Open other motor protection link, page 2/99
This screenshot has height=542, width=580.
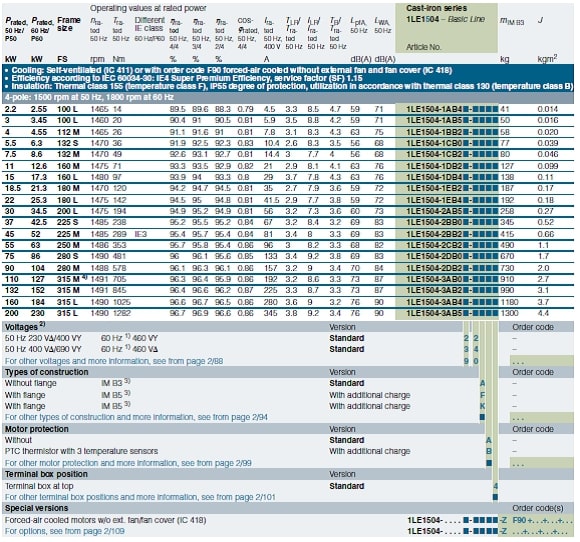tap(128, 463)
